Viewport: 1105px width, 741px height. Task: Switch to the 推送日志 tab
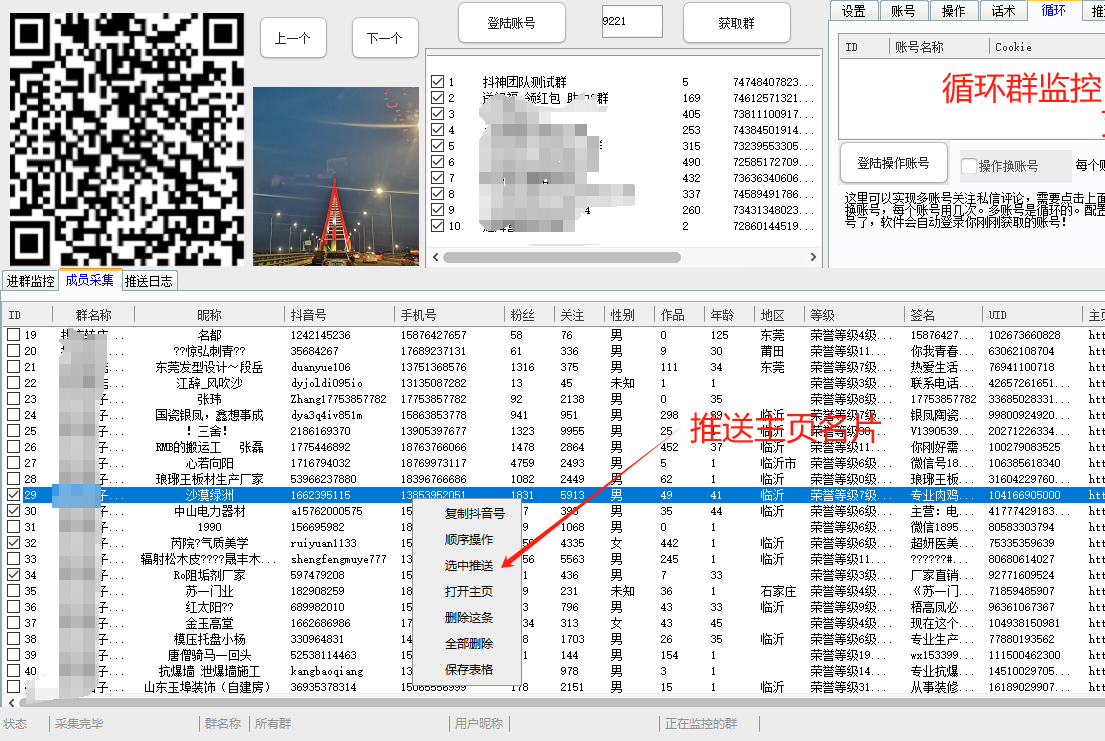[149, 282]
